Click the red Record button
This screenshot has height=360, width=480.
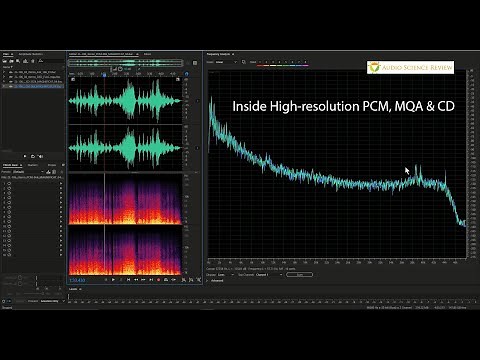click(158, 280)
